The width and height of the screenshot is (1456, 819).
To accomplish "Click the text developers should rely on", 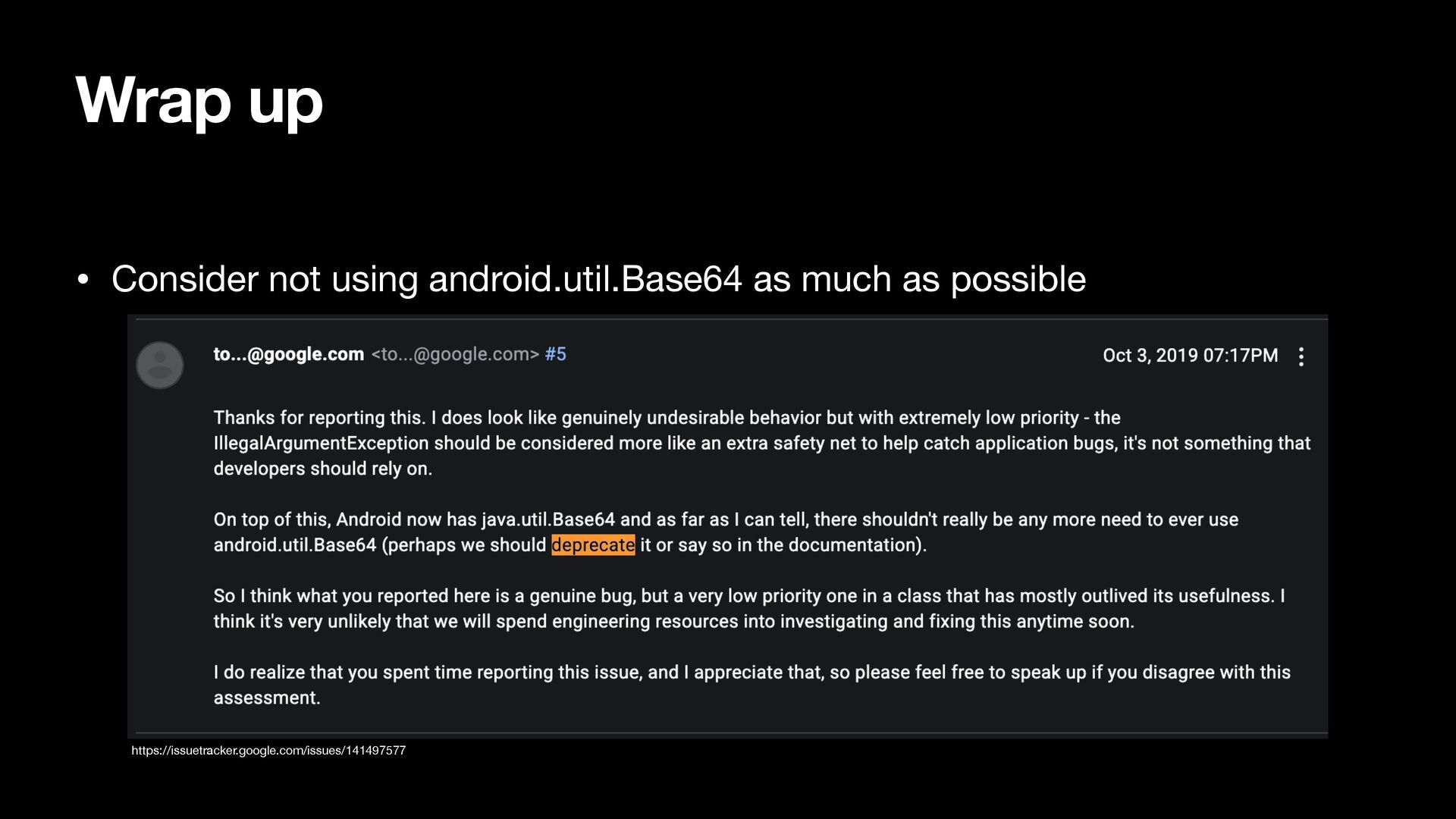I will point(322,469).
